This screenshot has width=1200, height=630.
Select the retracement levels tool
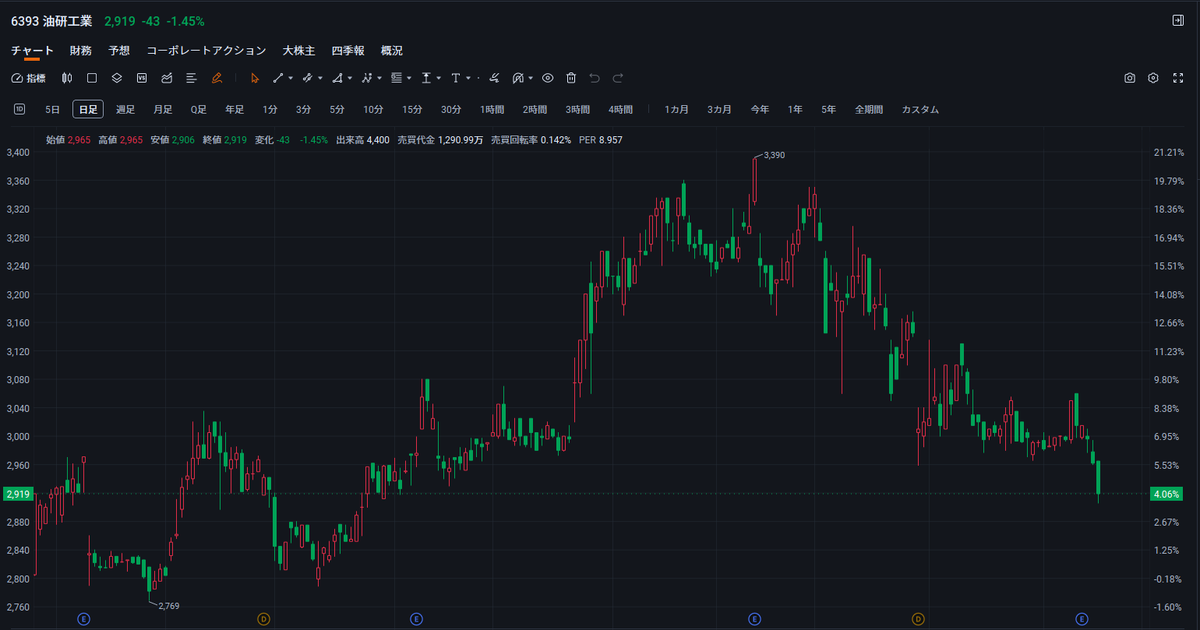[x=396, y=78]
